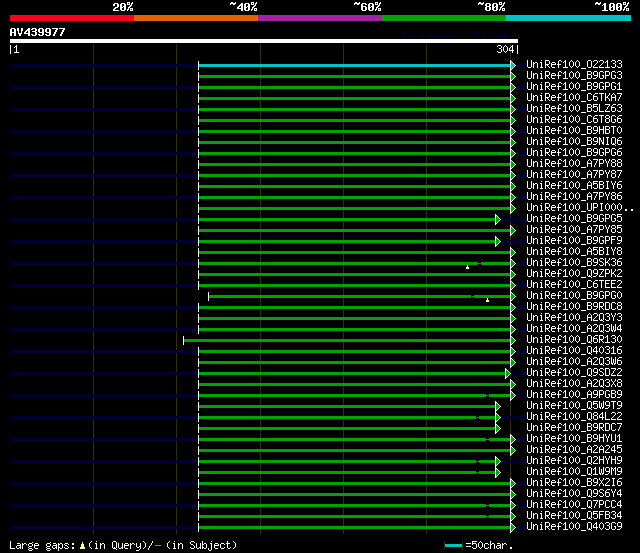The height and width of the screenshot is (553, 640).
Task: Click the green ~80% identity color segment
Action: pyautogui.click(x=444, y=18)
